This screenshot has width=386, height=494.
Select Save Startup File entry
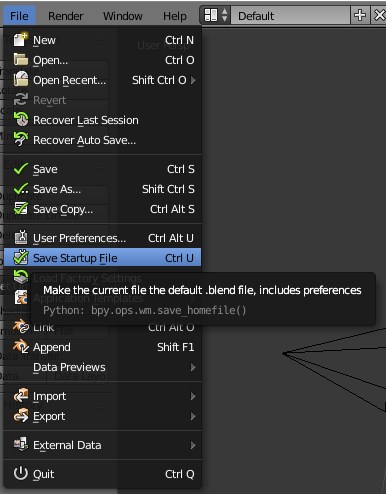[103, 258]
